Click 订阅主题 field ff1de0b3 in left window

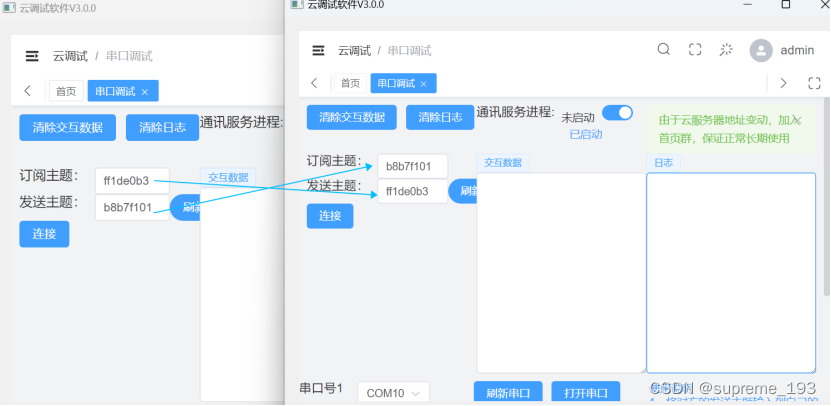point(132,181)
